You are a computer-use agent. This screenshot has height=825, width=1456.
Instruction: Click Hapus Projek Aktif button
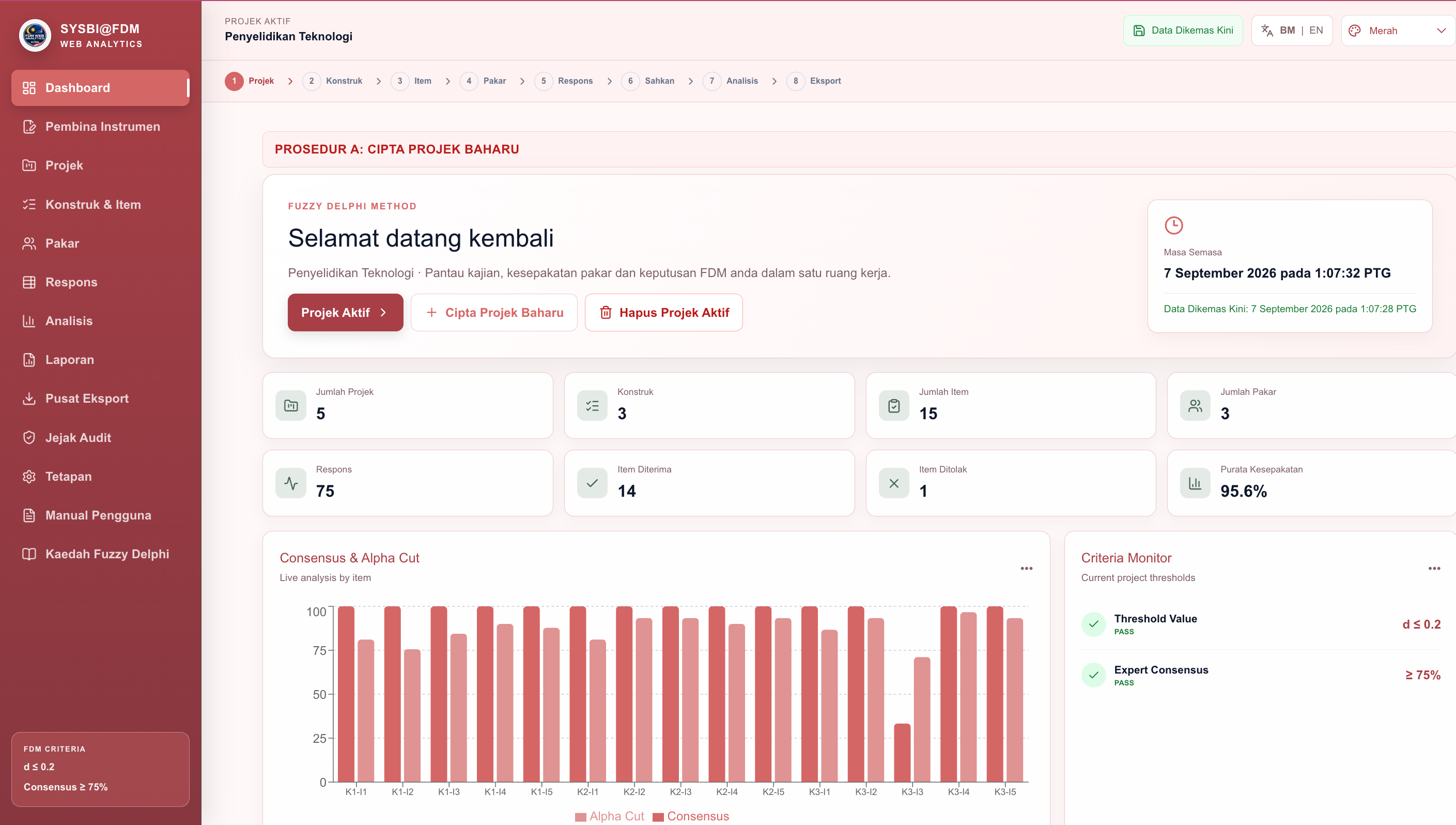pyautogui.click(x=664, y=312)
